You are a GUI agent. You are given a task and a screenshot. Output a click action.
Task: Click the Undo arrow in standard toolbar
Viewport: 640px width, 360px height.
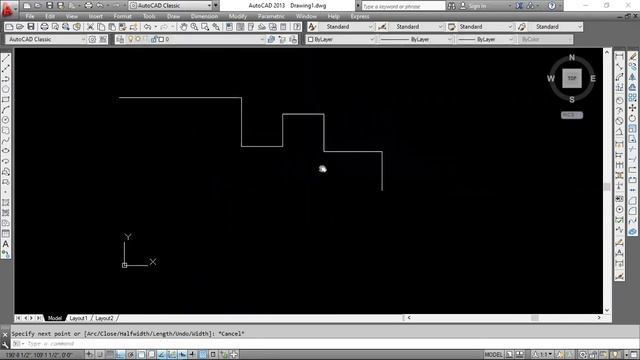[x=148, y=27]
